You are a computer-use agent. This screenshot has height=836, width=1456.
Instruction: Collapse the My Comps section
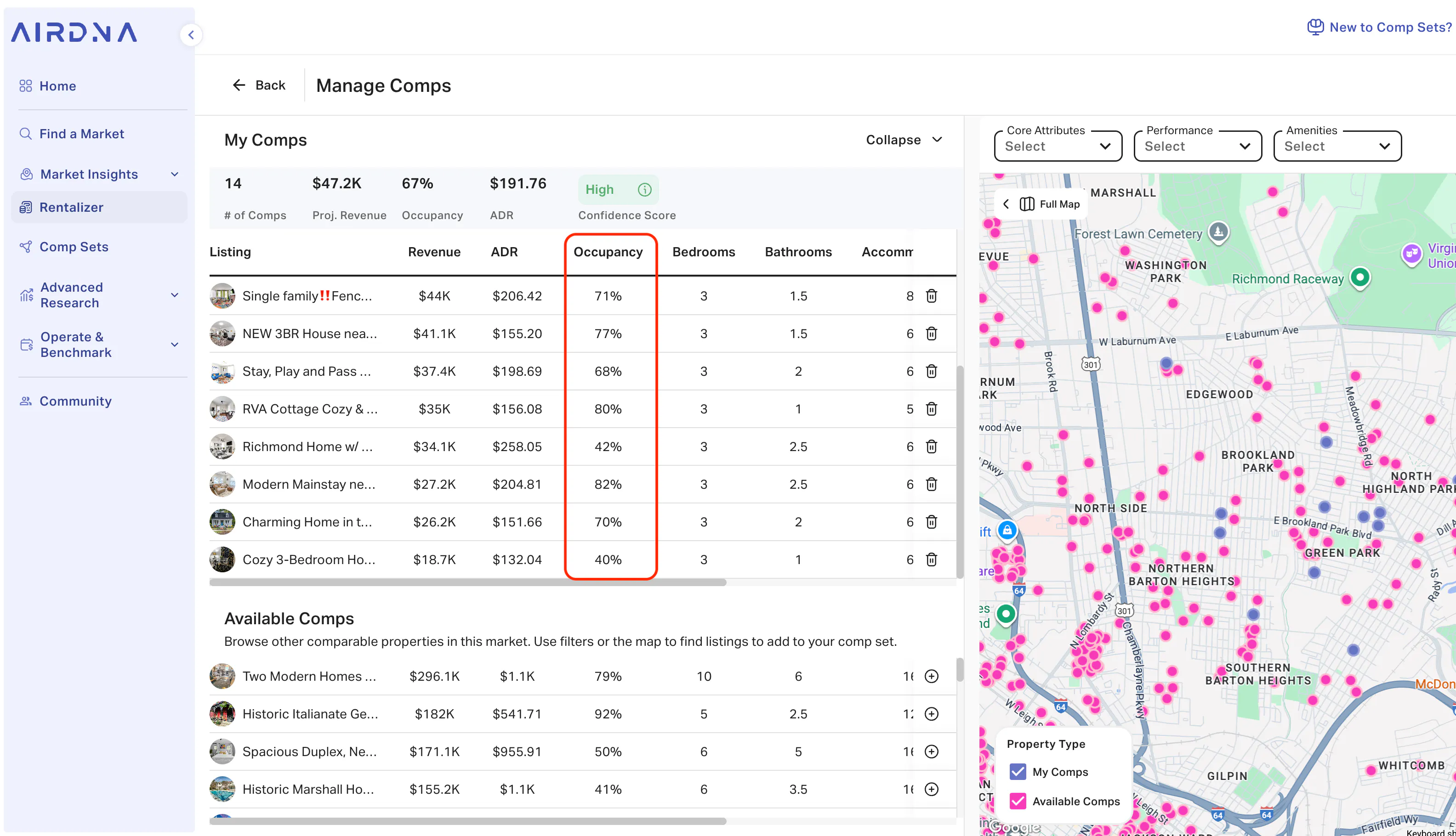pos(904,140)
